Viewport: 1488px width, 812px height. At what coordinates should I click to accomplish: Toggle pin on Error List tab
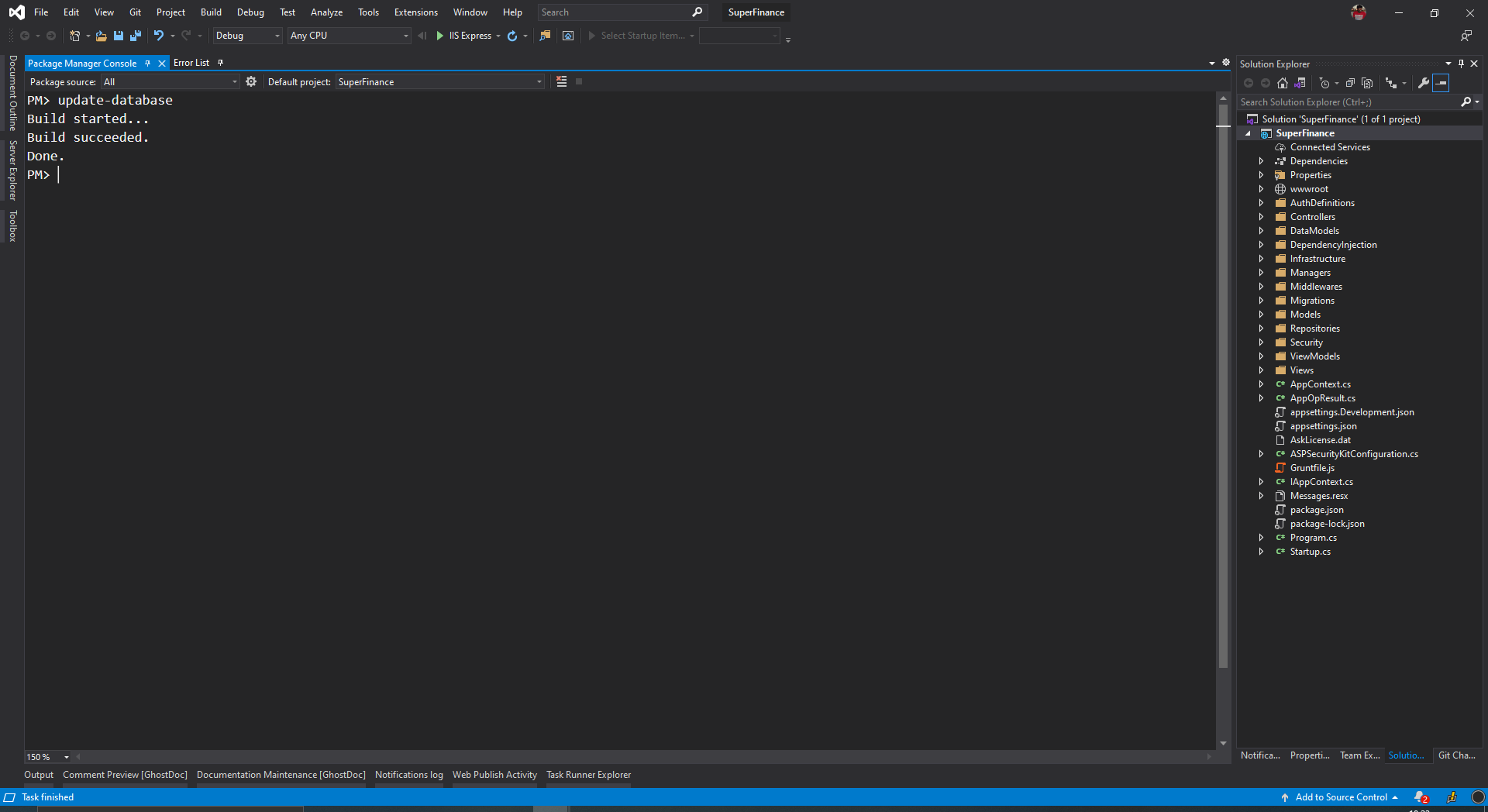pos(220,63)
